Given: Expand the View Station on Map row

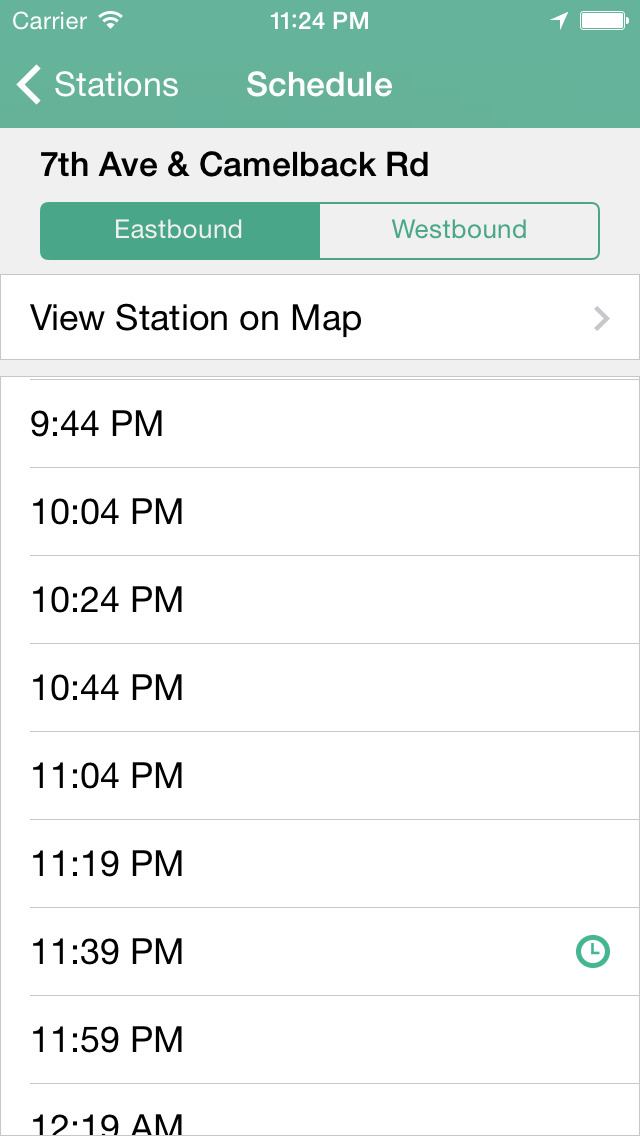Looking at the screenshot, I should coord(320,318).
